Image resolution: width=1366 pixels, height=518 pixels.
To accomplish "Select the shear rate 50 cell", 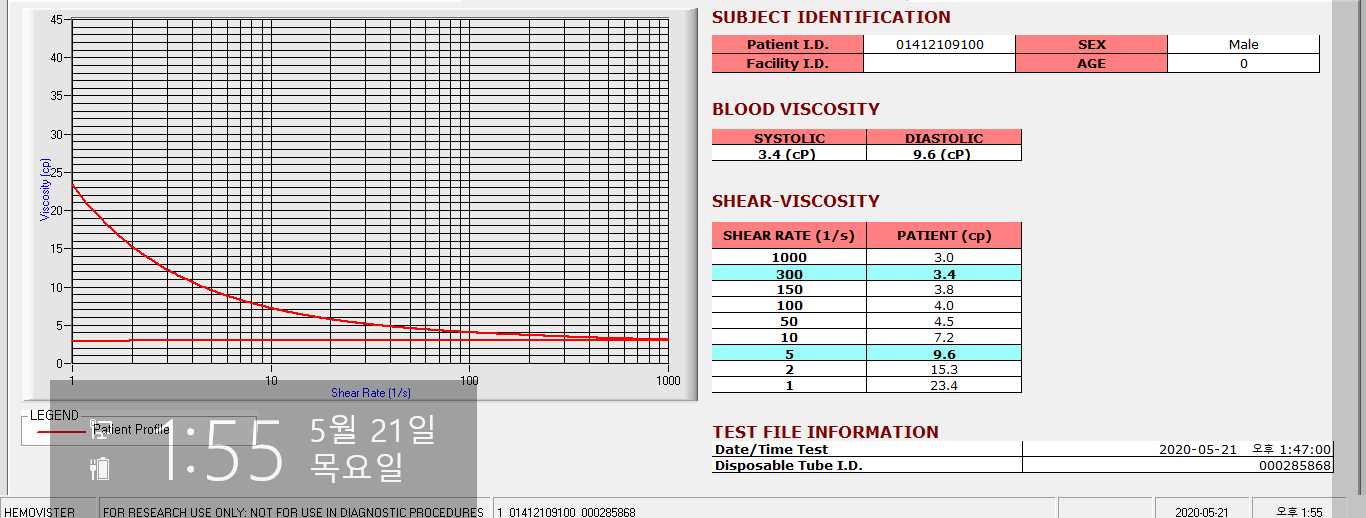I will [789, 321].
